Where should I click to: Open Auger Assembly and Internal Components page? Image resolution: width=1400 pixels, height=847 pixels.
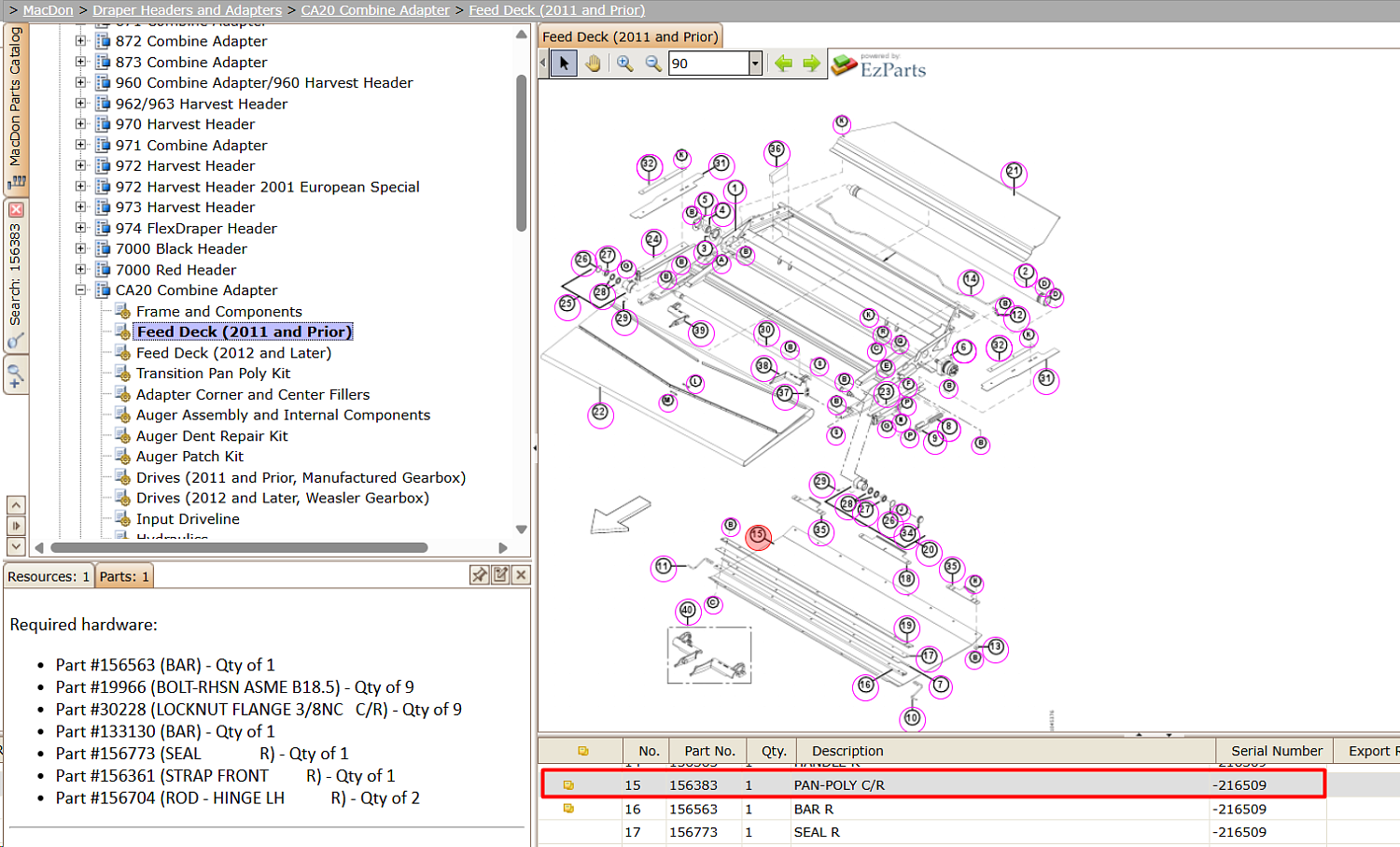[x=284, y=415]
